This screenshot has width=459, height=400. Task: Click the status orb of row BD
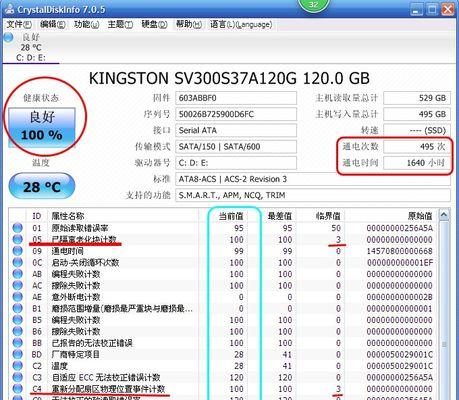pos(17,354)
